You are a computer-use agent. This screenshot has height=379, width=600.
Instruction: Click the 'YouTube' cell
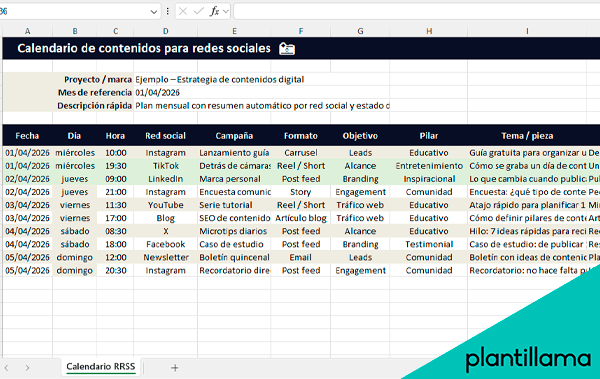[165, 205]
